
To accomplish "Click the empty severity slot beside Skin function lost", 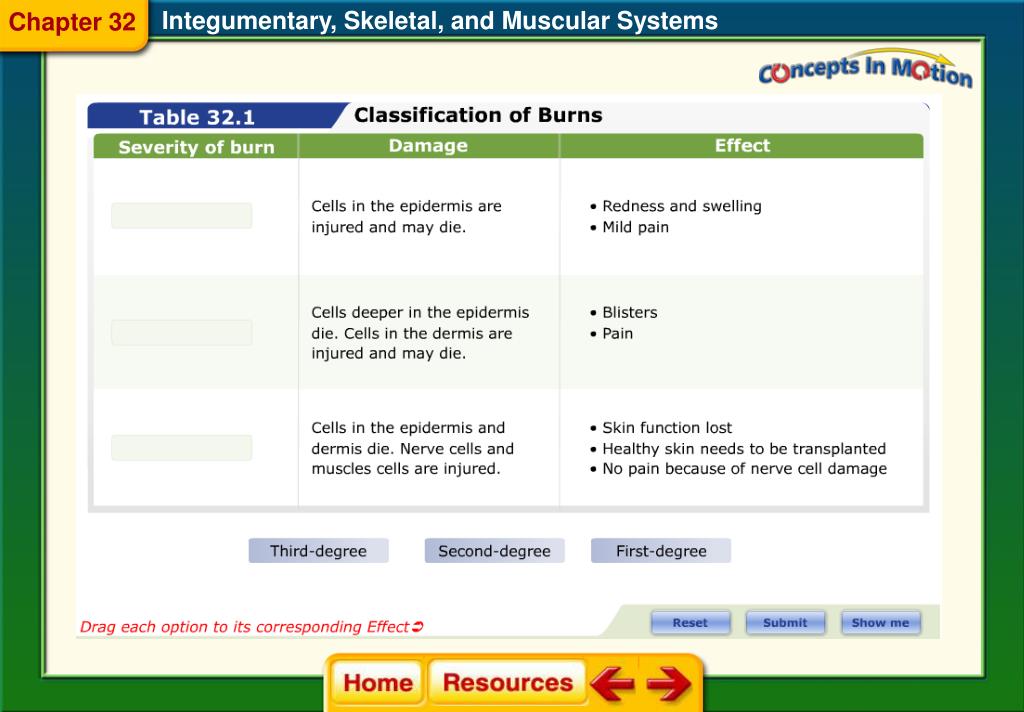I will point(182,447).
